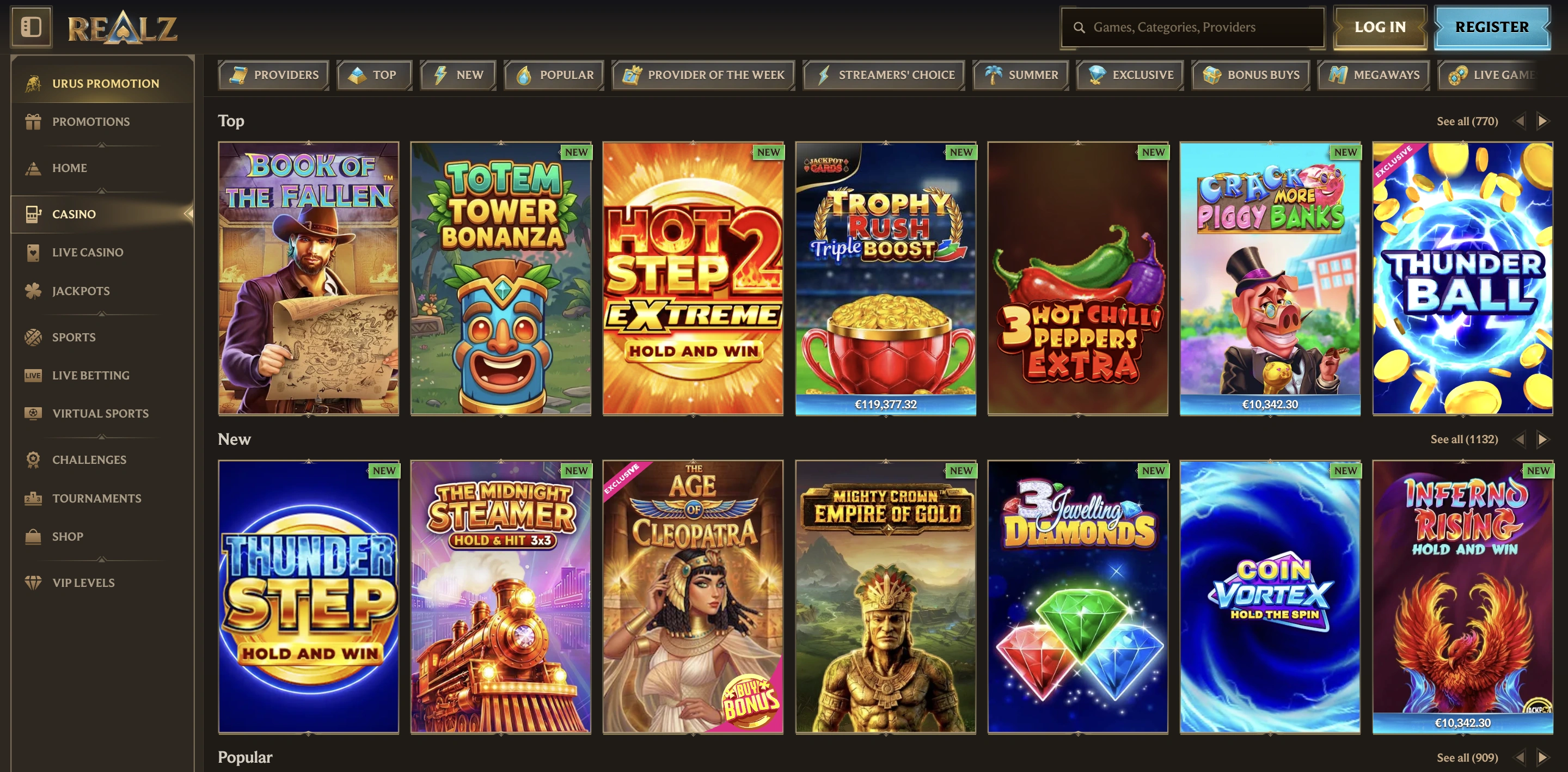
Task: Open Thunder Ball exclusive game
Action: coord(1463,278)
